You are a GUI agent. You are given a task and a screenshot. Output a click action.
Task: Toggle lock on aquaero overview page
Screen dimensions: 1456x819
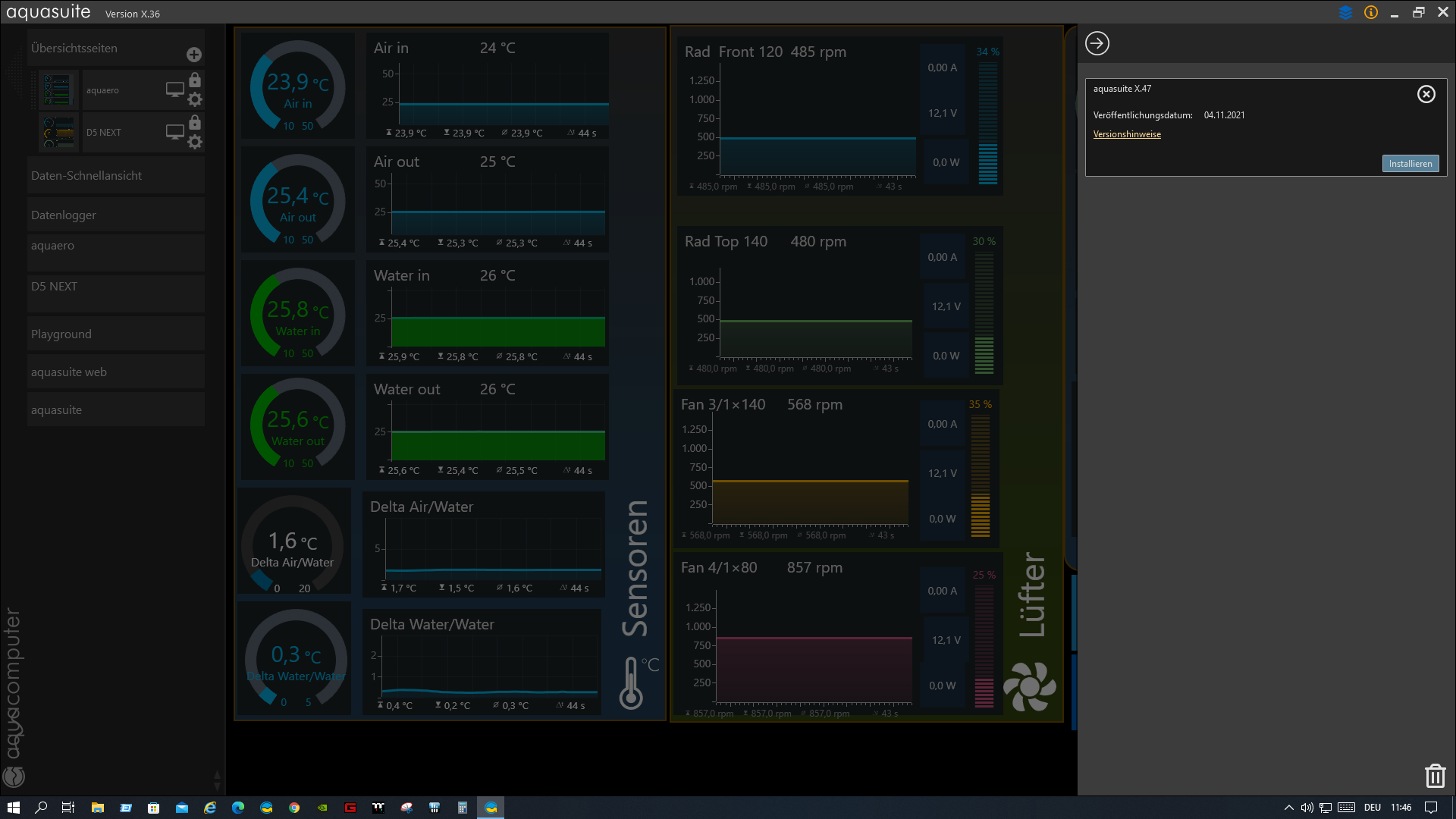pos(195,80)
